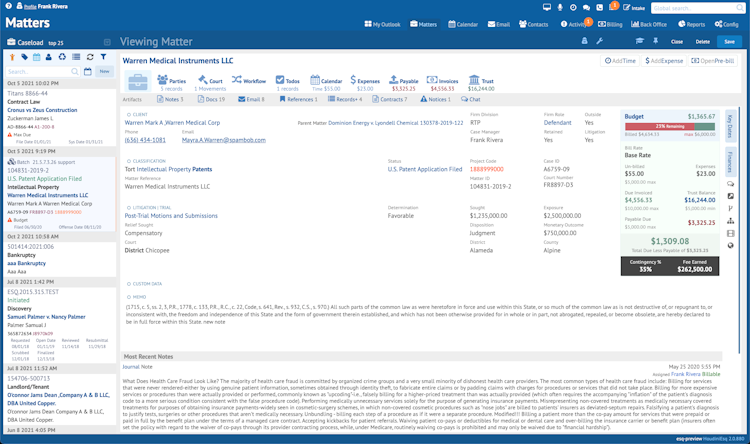Open the Email main tab
This screenshot has width=750, height=444.
pyautogui.click(x=499, y=24)
